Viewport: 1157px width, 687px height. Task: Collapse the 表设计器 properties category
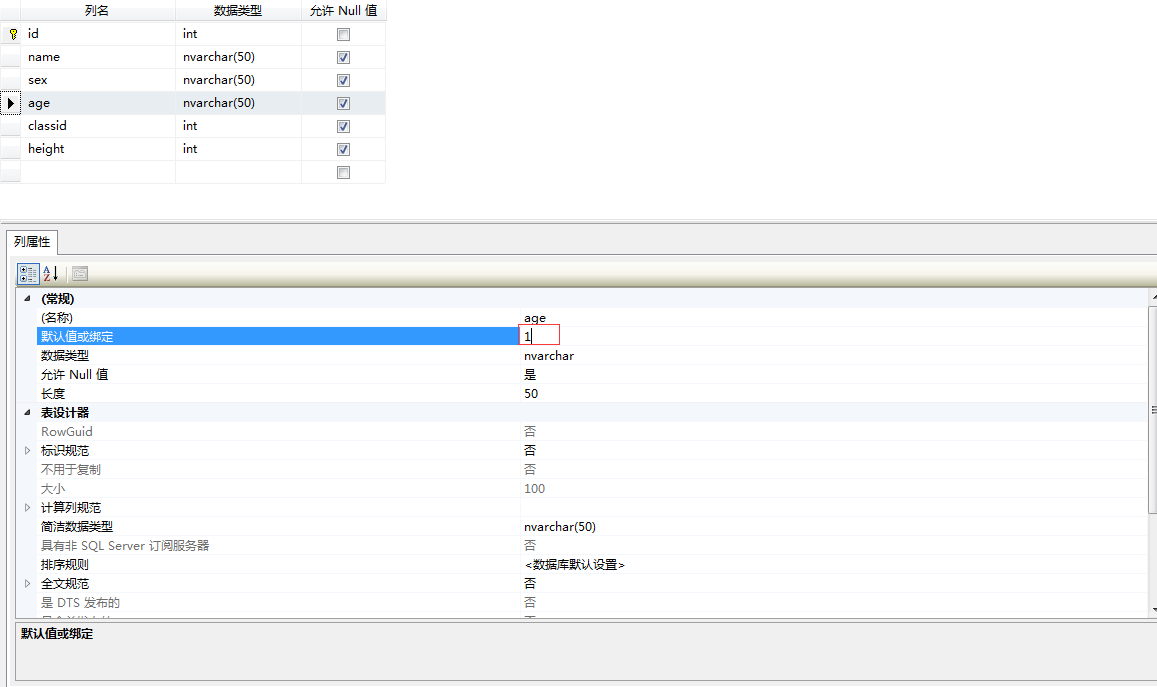28,412
